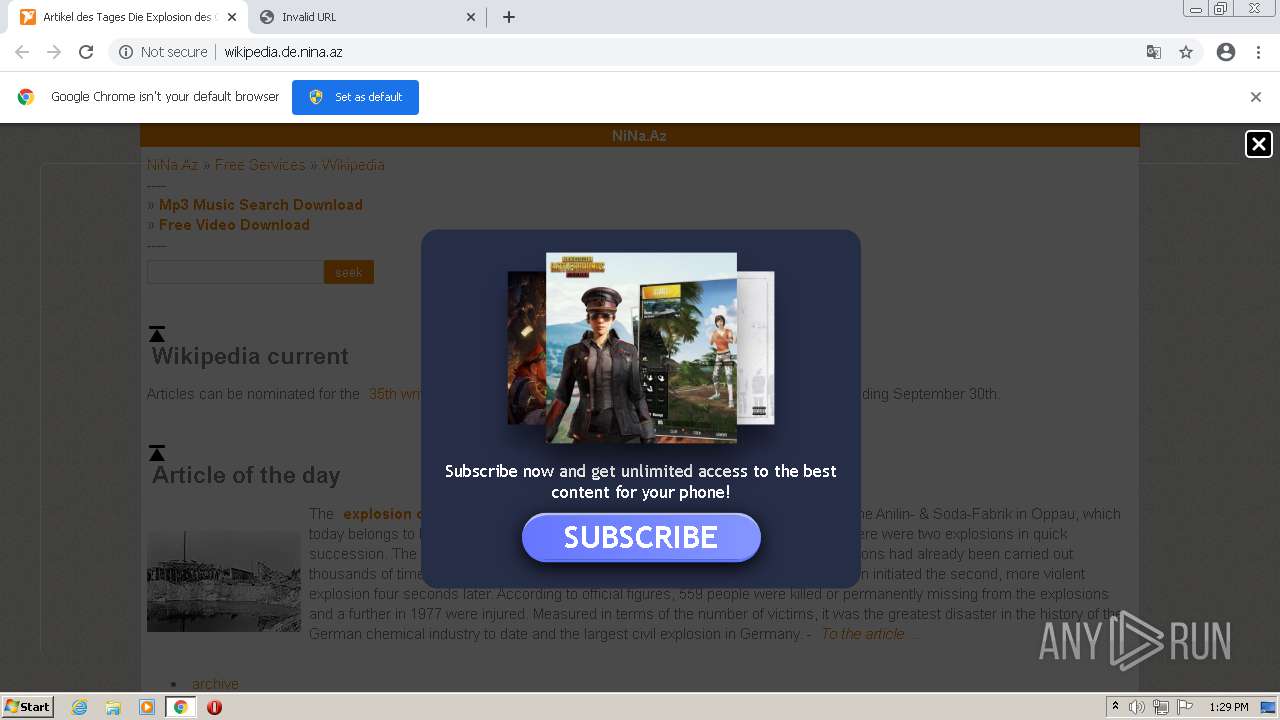Viewport: 1280px width, 720px height.
Task: Close the Artikel des Tages tab
Action: pyautogui.click(x=232, y=17)
